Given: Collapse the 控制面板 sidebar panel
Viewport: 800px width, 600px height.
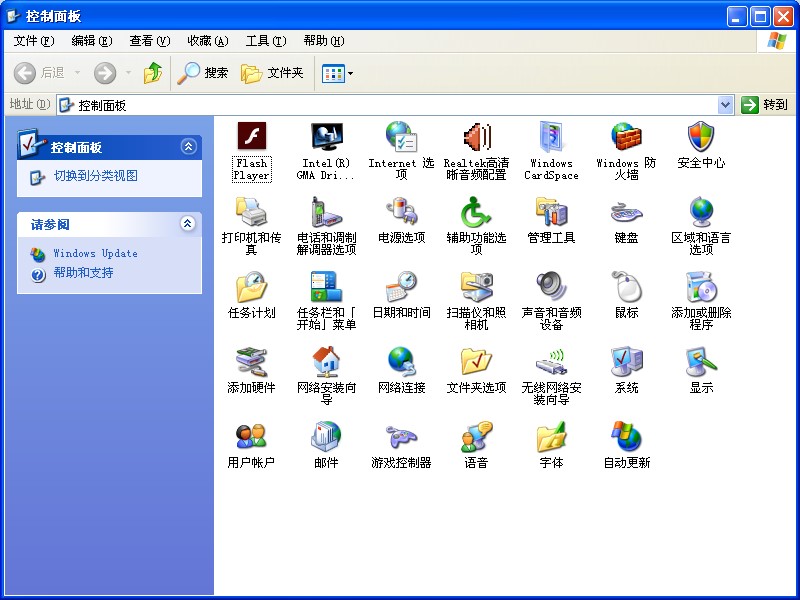Looking at the screenshot, I should 188,147.
